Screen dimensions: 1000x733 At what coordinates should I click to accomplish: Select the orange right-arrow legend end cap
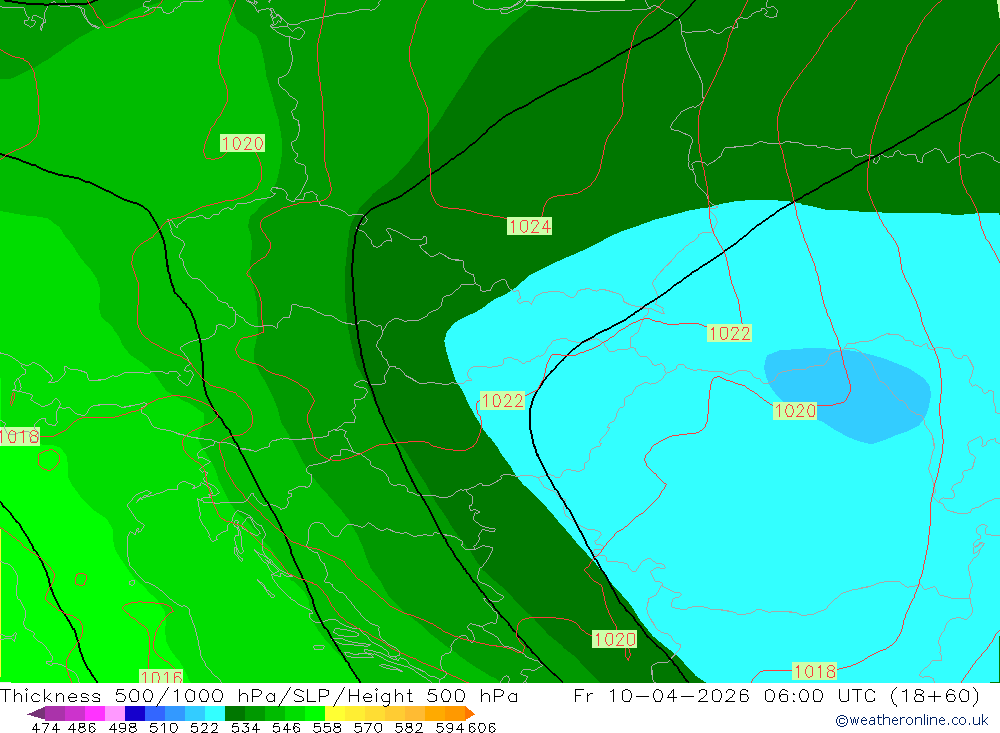click(x=469, y=713)
